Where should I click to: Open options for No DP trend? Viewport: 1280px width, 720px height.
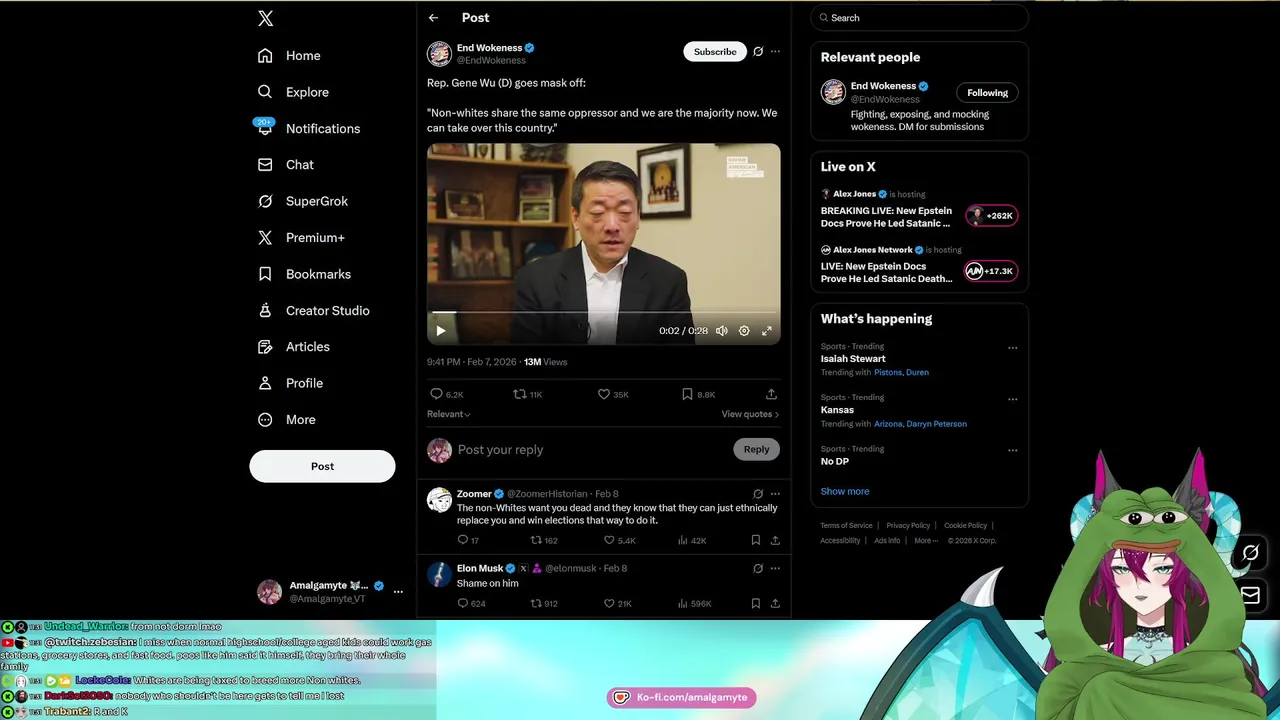click(x=1012, y=451)
